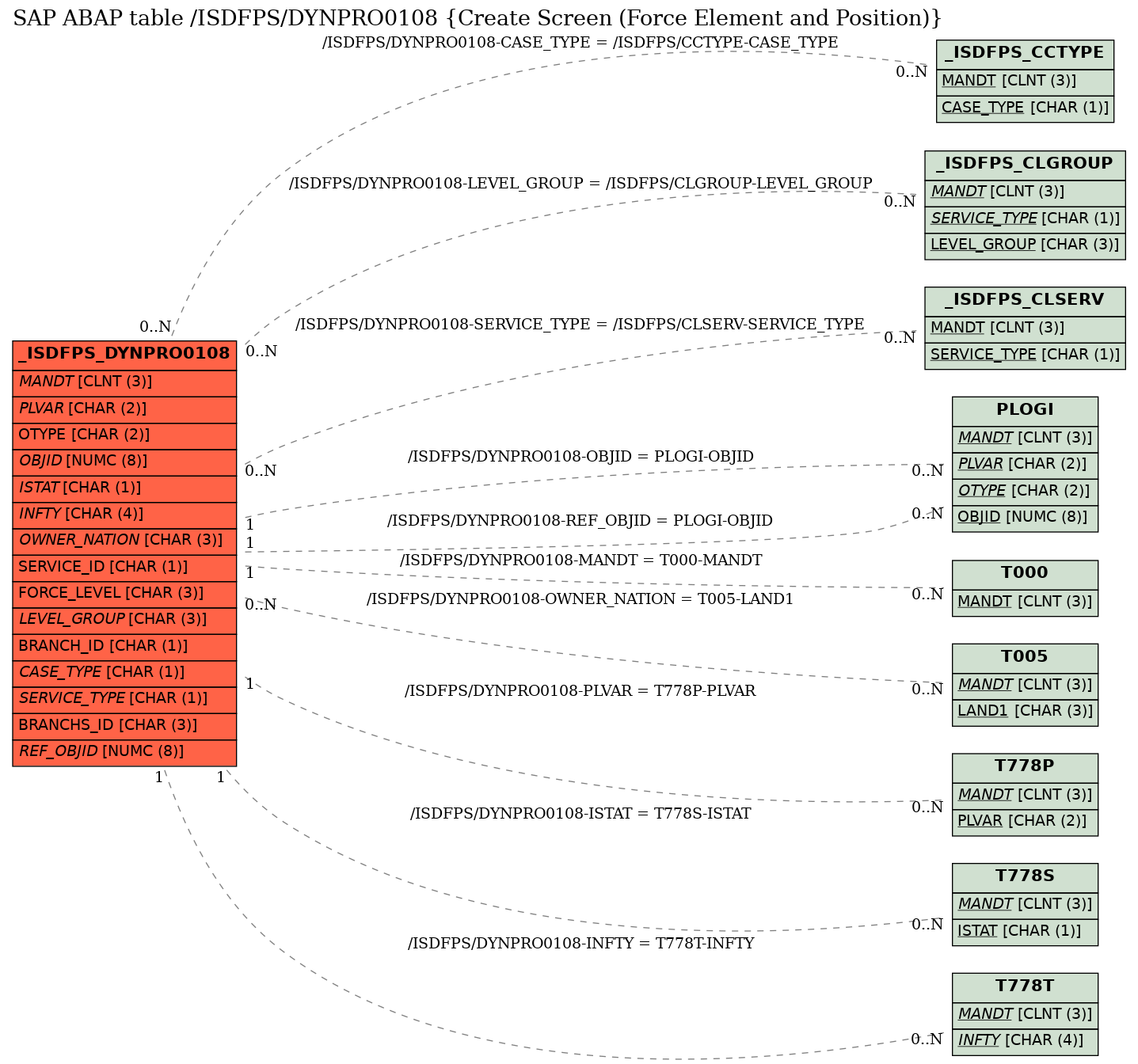This screenshot has height=1064, width=1138.
Task: Click the INFTY = T778T-INFTY relation label
Action: point(580,944)
